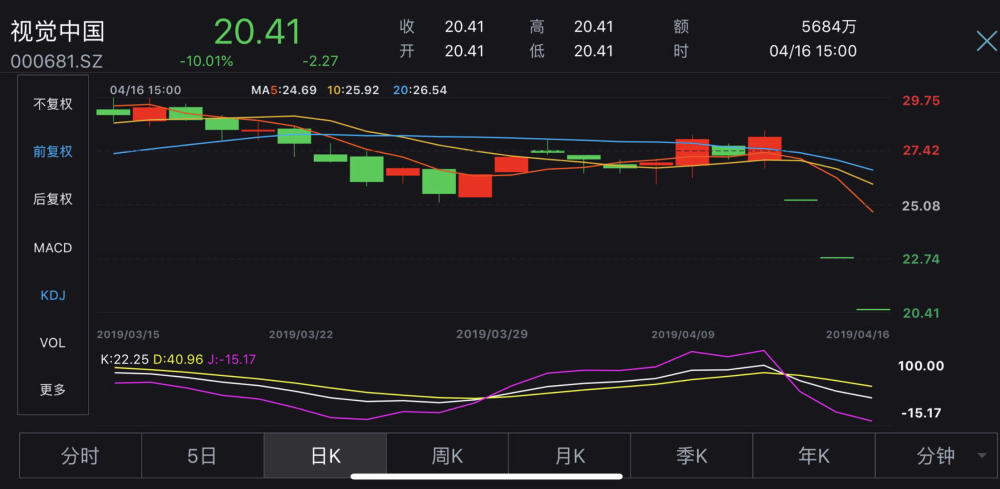
Task: Select 不复权 price adjustment option
Action: coord(53,105)
